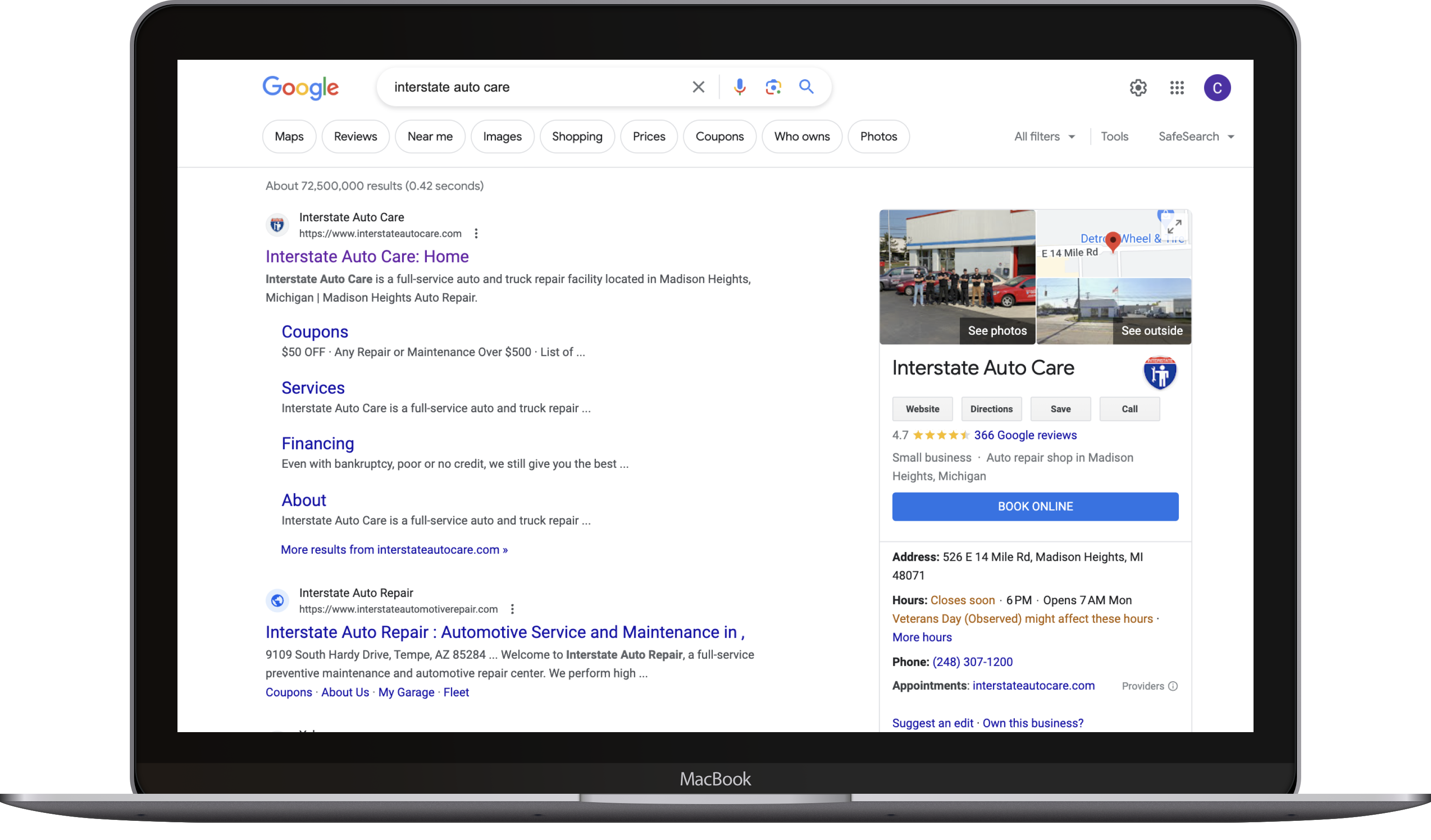Expand the All filters dropdown
Image resolution: width=1431 pixels, height=840 pixels.
[x=1044, y=136]
